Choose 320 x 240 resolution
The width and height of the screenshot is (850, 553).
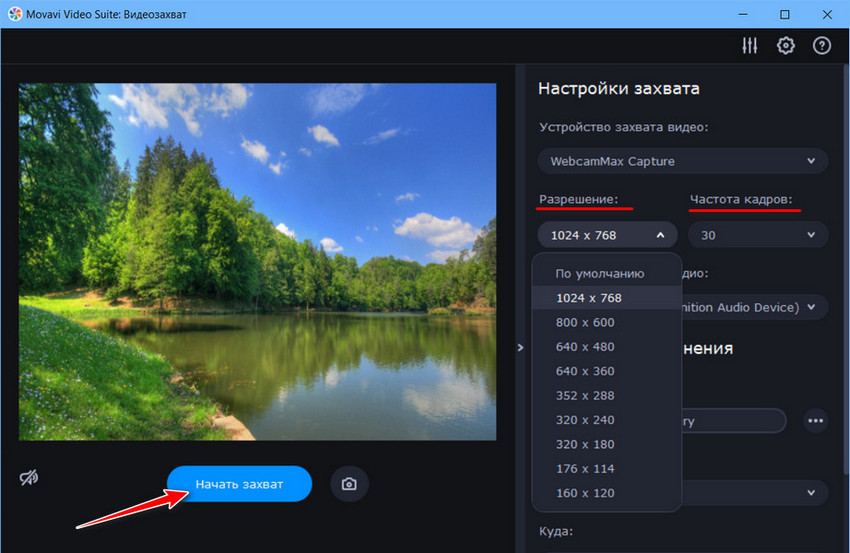pos(607,420)
